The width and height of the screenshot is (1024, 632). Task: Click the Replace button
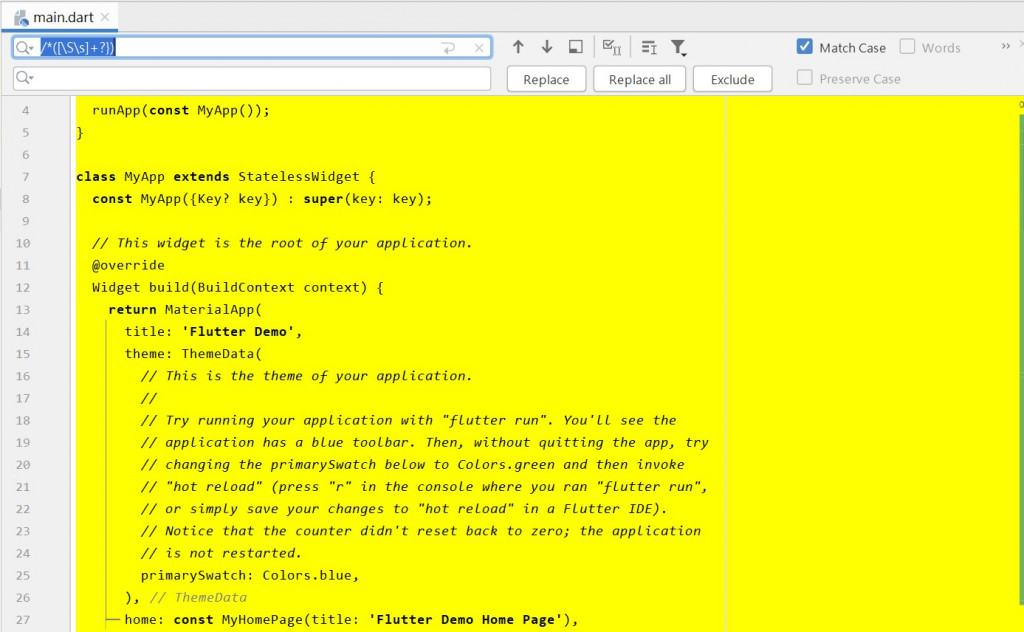click(x=546, y=79)
